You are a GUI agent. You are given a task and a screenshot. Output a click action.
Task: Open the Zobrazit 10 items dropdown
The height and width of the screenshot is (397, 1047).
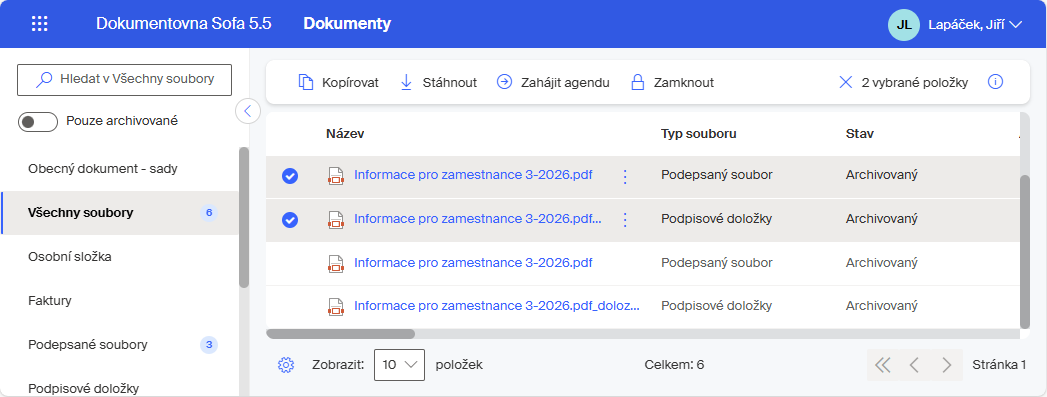399,364
